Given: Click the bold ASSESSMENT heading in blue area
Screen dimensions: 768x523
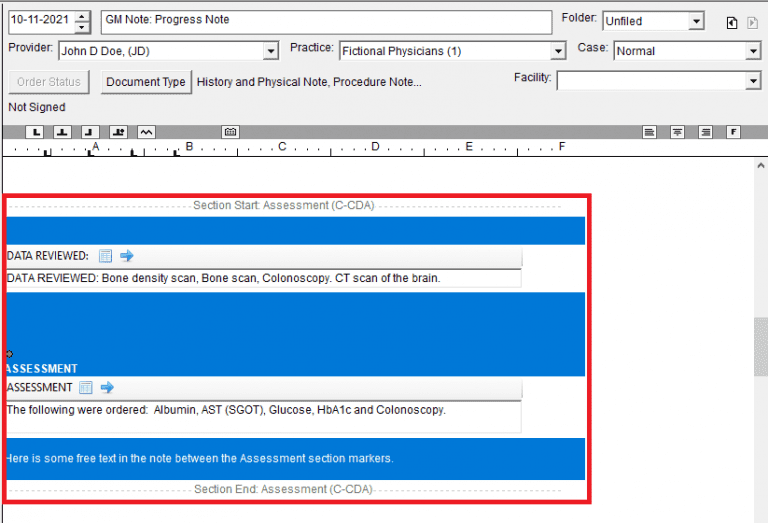Looking at the screenshot, I should [x=42, y=369].
